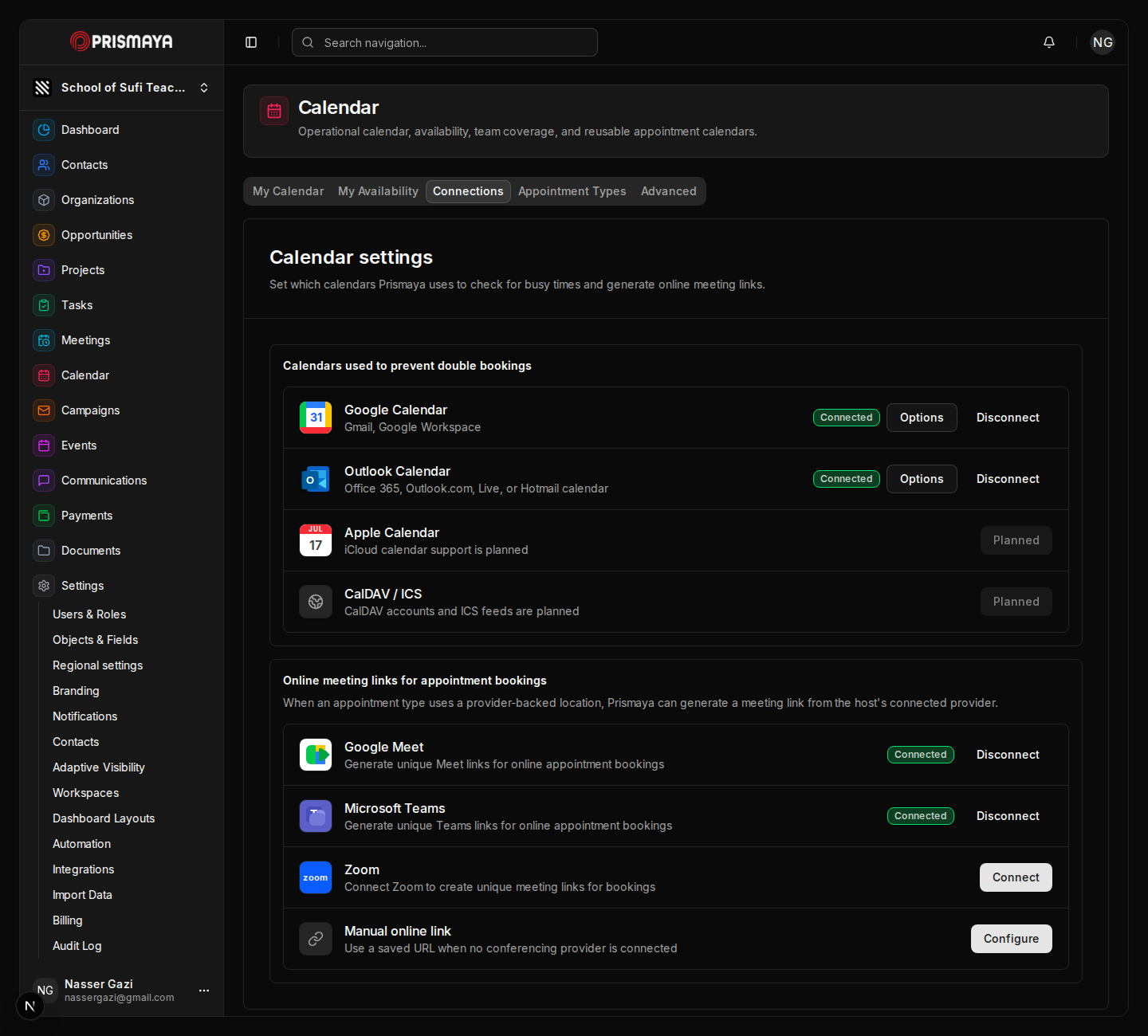
Task: Open Objects & Fields settings
Action: pos(95,640)
